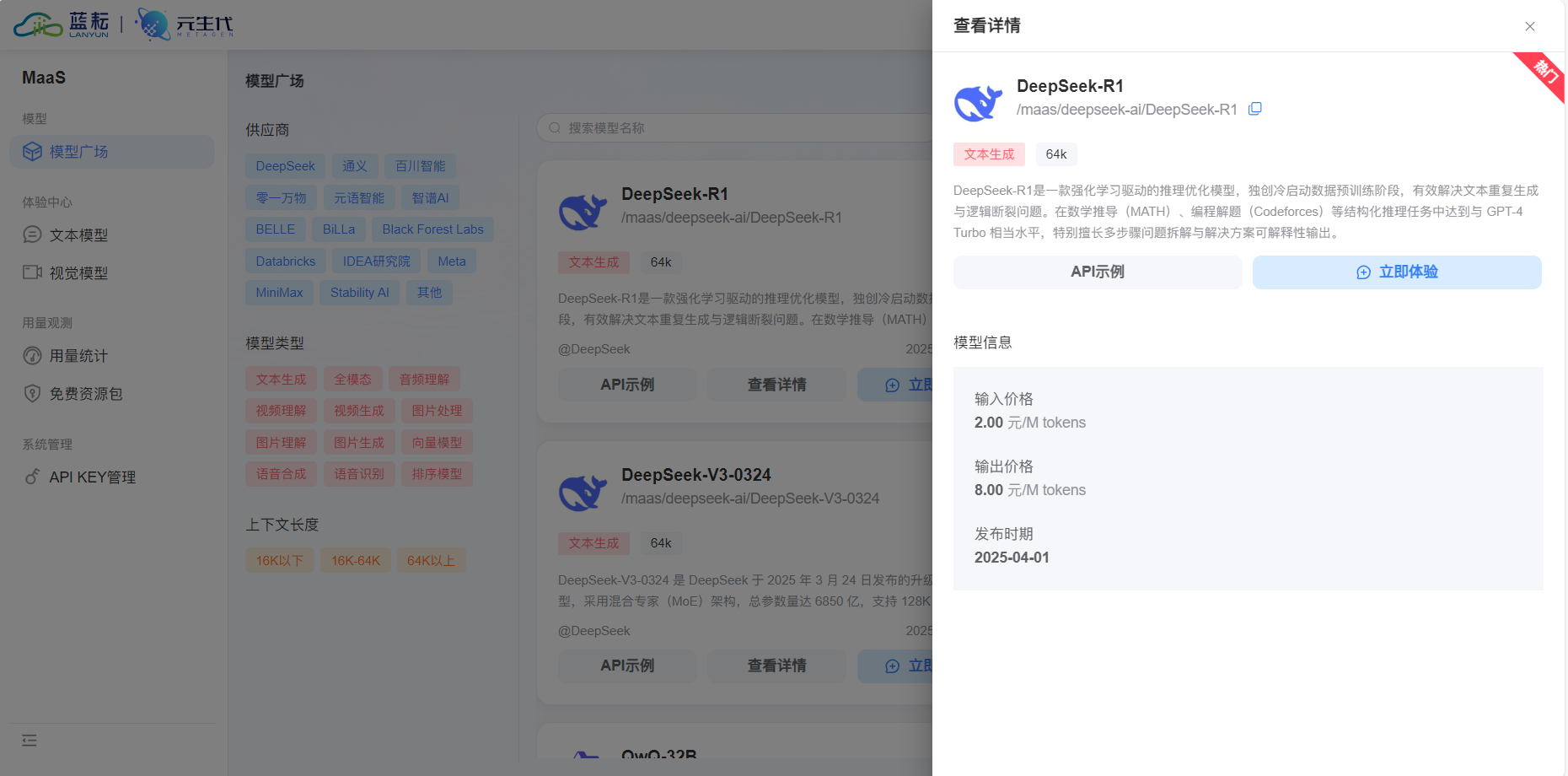Click the 免费资源包 shield icon
Viewport: 1568px width, 776px height.
[32, 394]
